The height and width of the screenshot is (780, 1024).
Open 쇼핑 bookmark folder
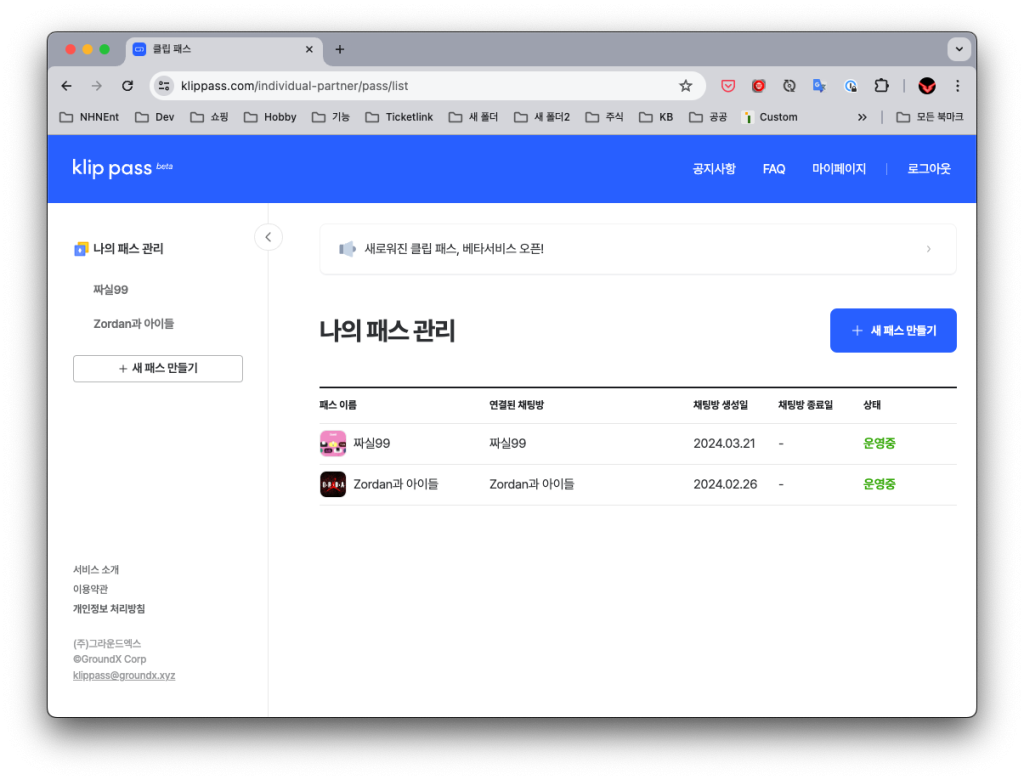click(209, 117)
